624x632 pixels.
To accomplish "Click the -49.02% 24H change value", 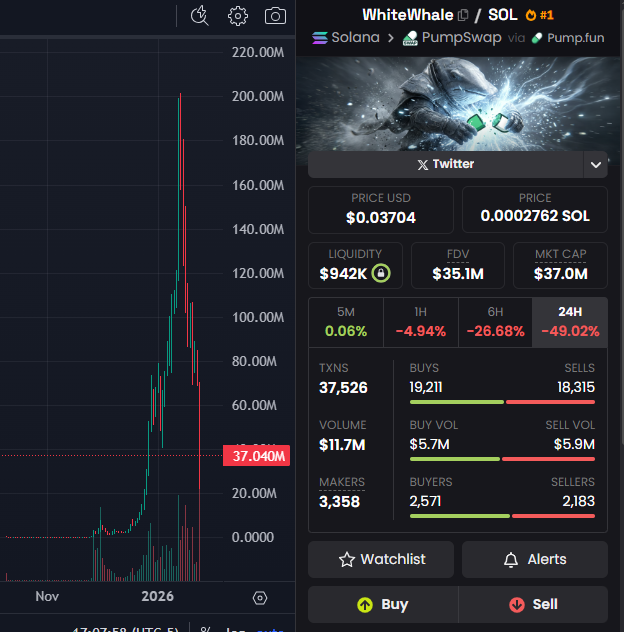I will (570, 331).
